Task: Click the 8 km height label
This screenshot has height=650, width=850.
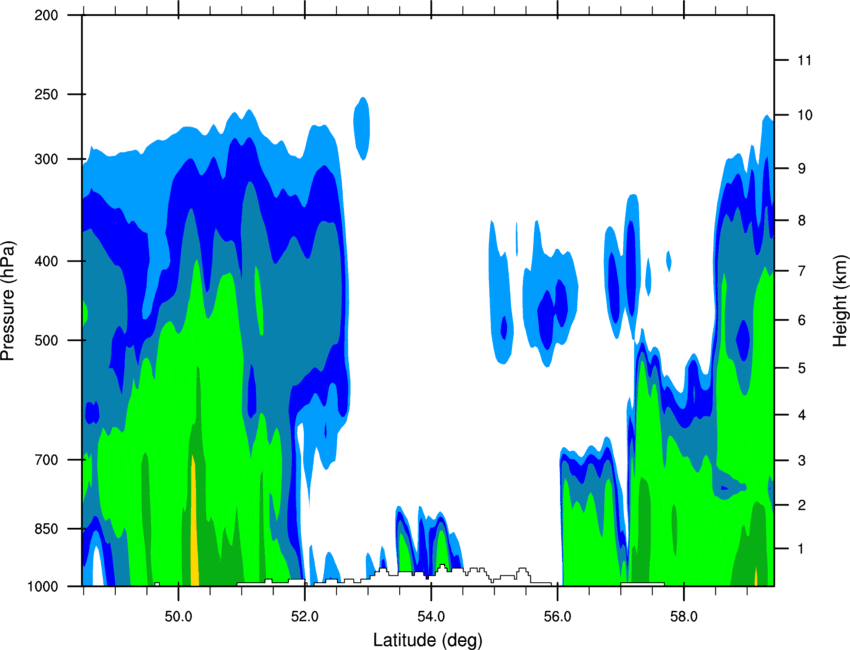Action: 801,220
